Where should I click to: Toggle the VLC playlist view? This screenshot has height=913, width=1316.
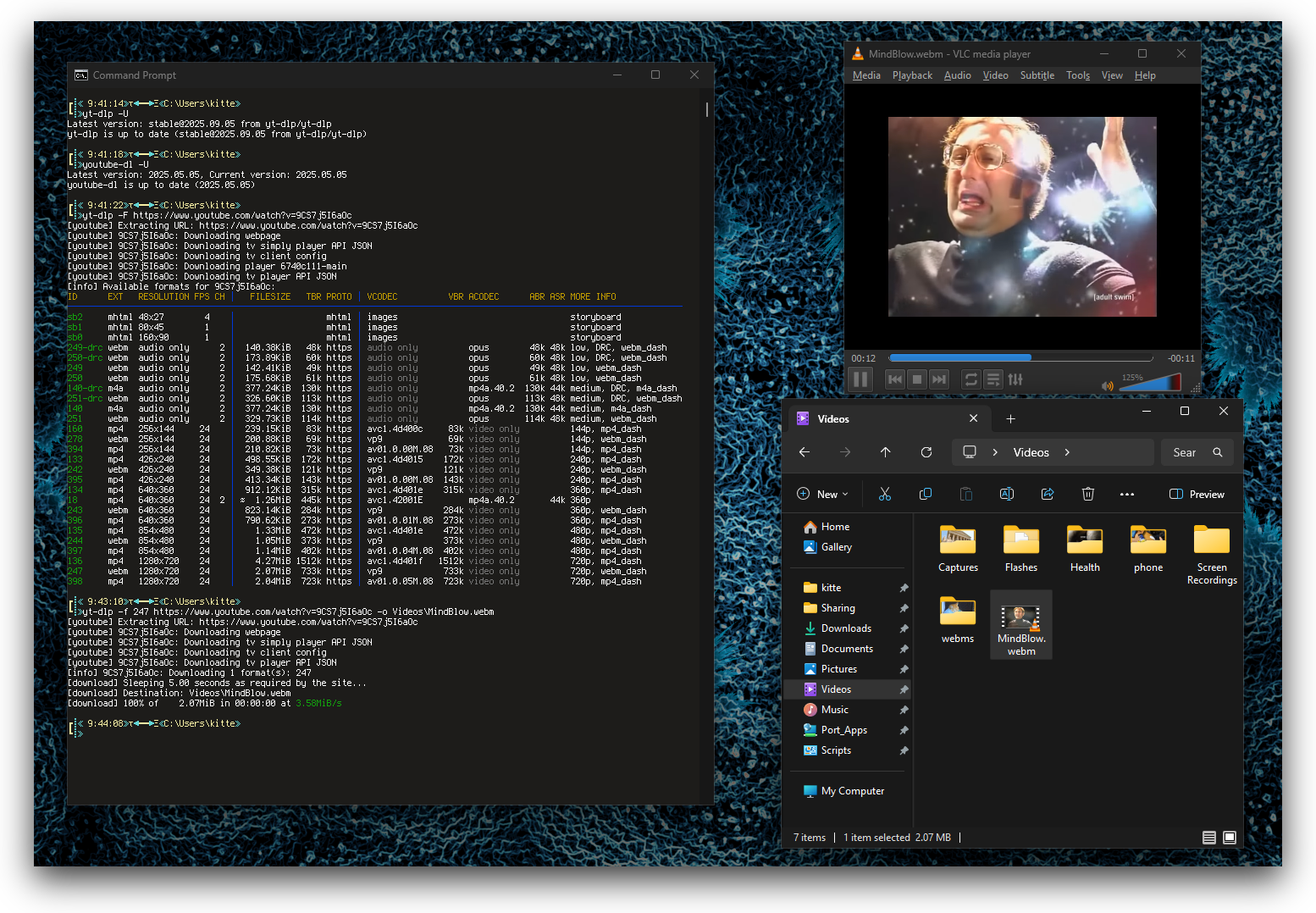[x=993, y=379]
